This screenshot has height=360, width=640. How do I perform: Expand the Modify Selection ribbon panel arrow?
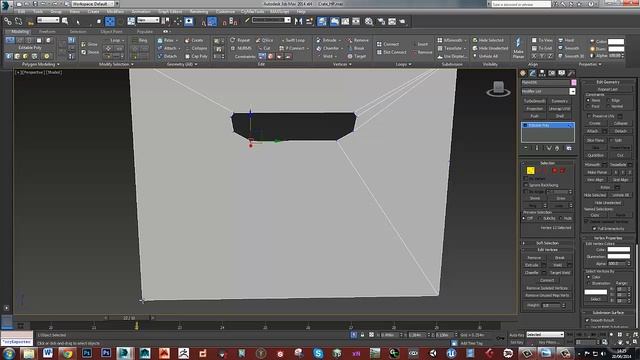[132, 64]
